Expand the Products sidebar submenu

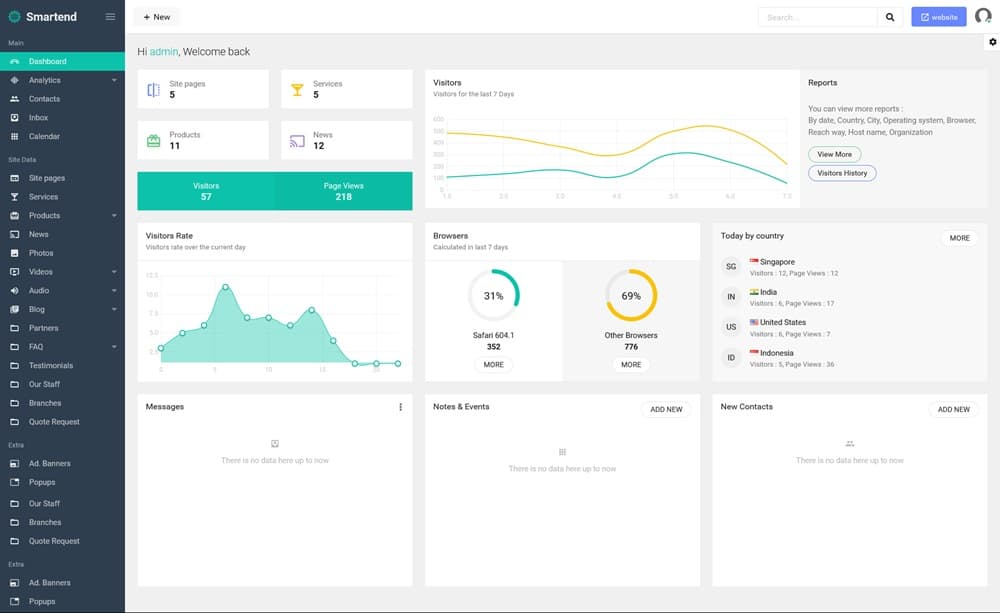pyautogui.click(x=114, y=216)
